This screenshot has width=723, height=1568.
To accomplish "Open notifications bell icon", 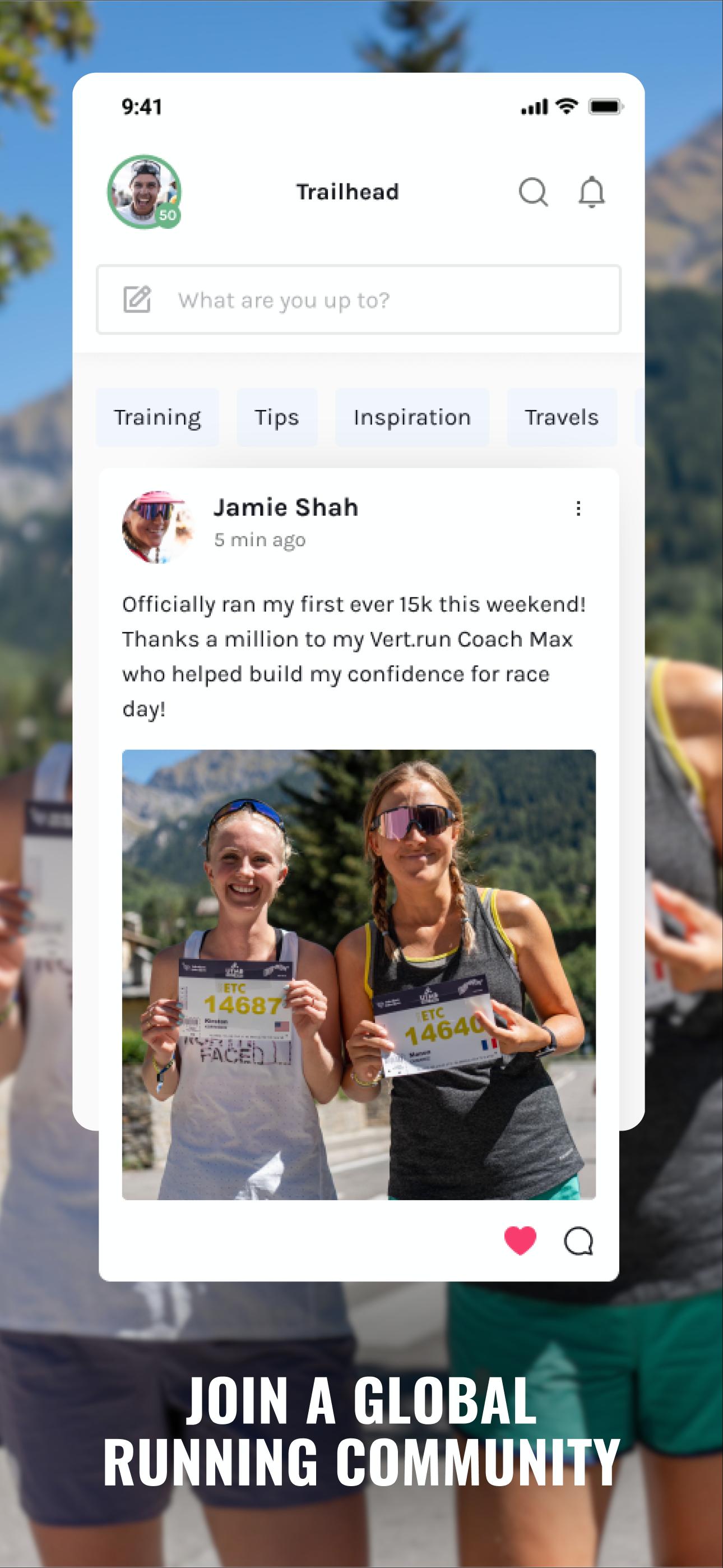I will click(x=591, y=192).
